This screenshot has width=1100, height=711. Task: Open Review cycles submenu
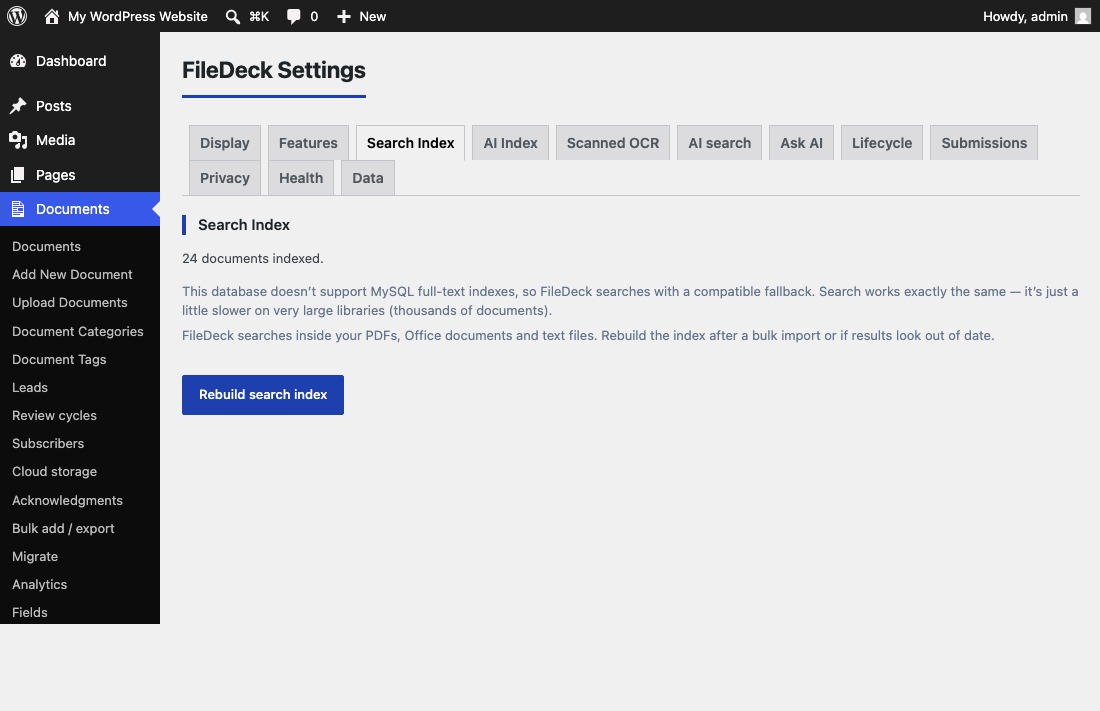click(x=54, y=416)
